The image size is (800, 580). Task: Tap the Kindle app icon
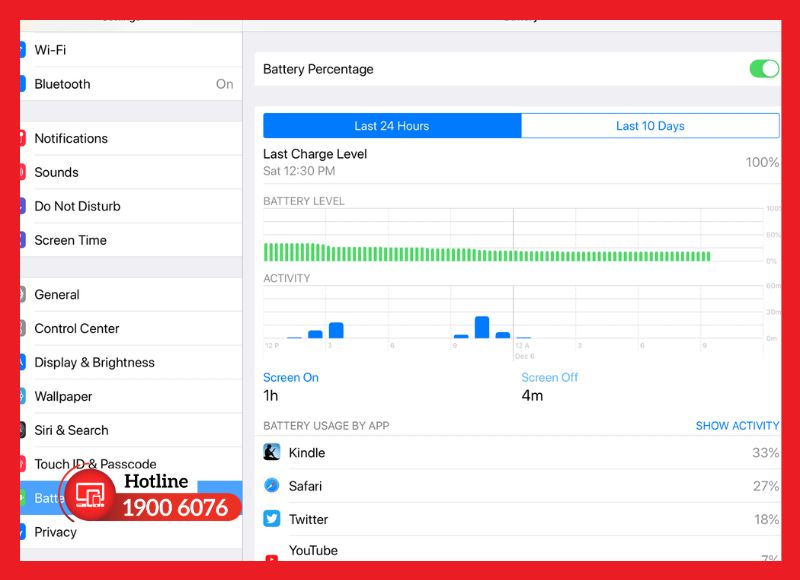click(272, 452)
